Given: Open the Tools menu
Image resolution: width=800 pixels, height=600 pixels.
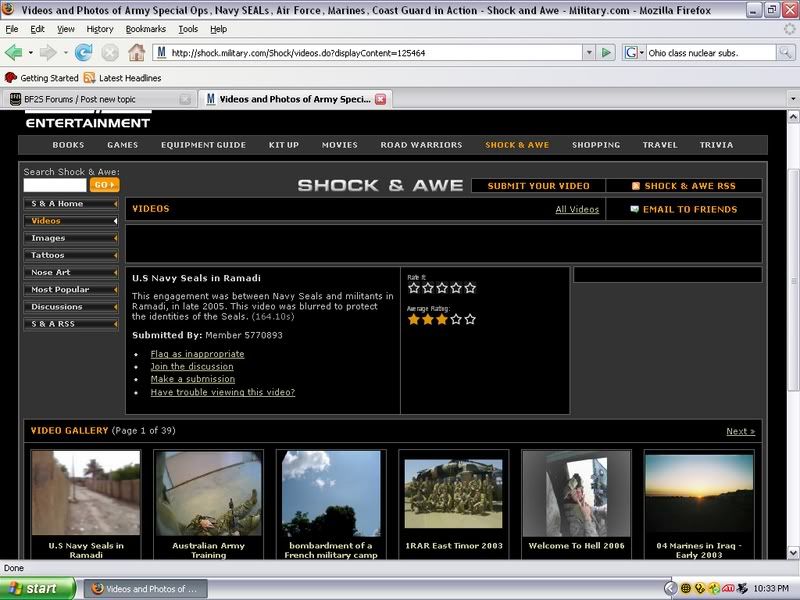Looking at the screenshot, I should [188, 29].
